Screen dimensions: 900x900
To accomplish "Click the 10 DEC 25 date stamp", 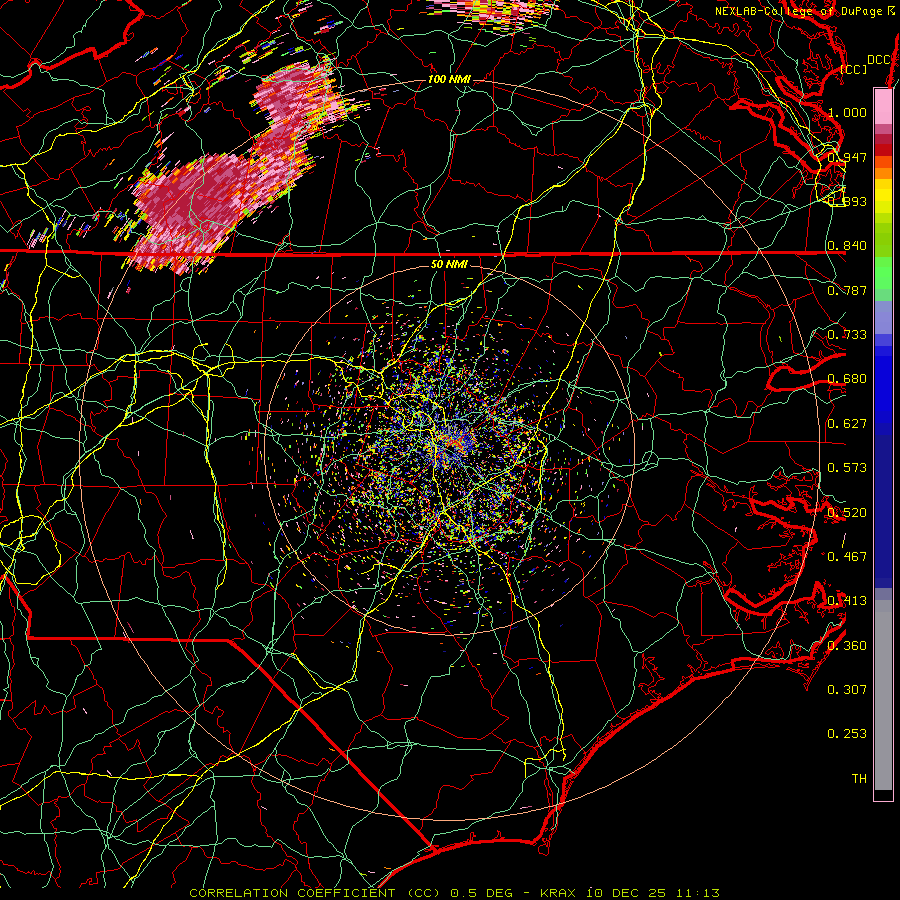I will 626,893.
